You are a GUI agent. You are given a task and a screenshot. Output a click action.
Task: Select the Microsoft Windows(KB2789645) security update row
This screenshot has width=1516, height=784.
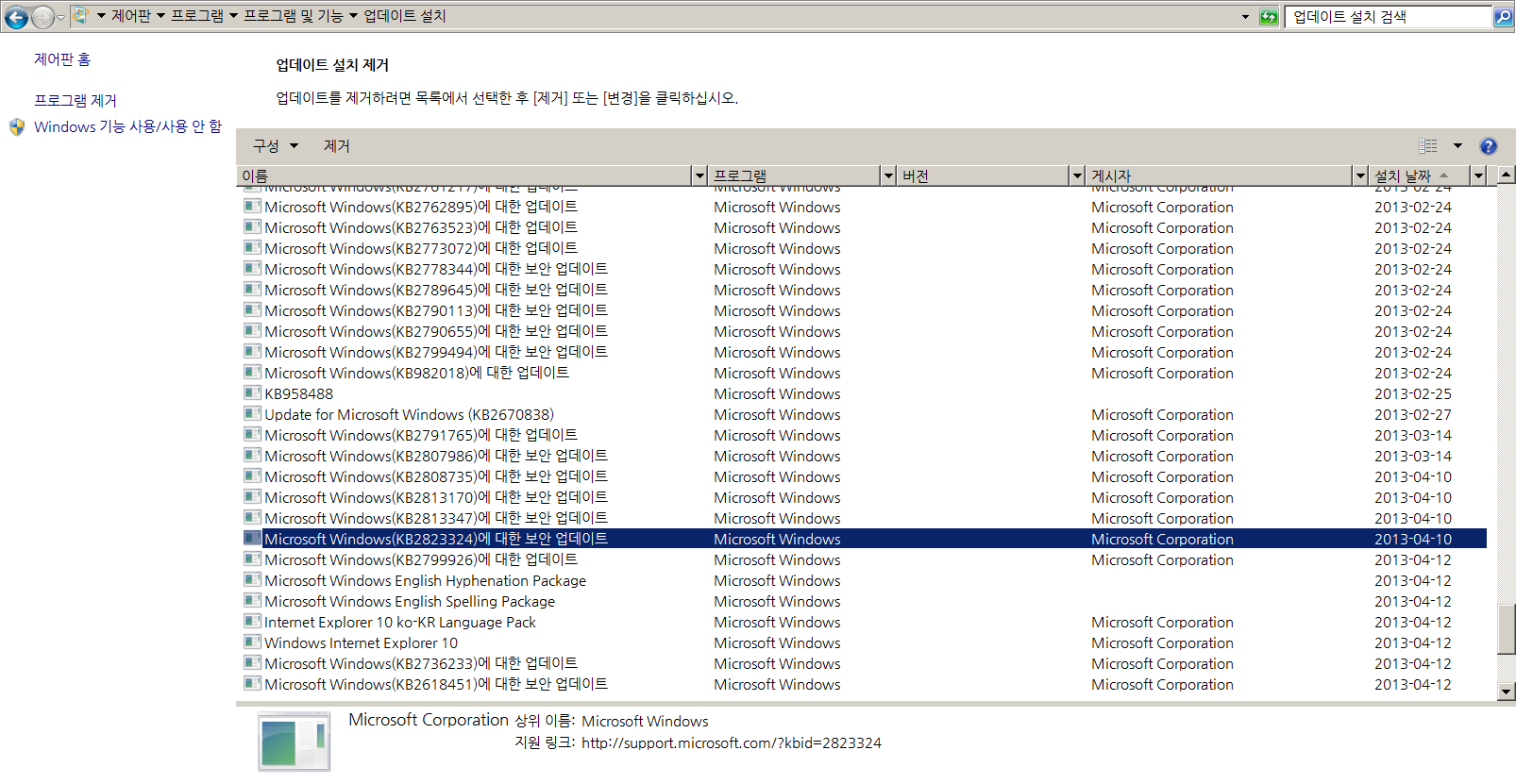coord(864,290)
